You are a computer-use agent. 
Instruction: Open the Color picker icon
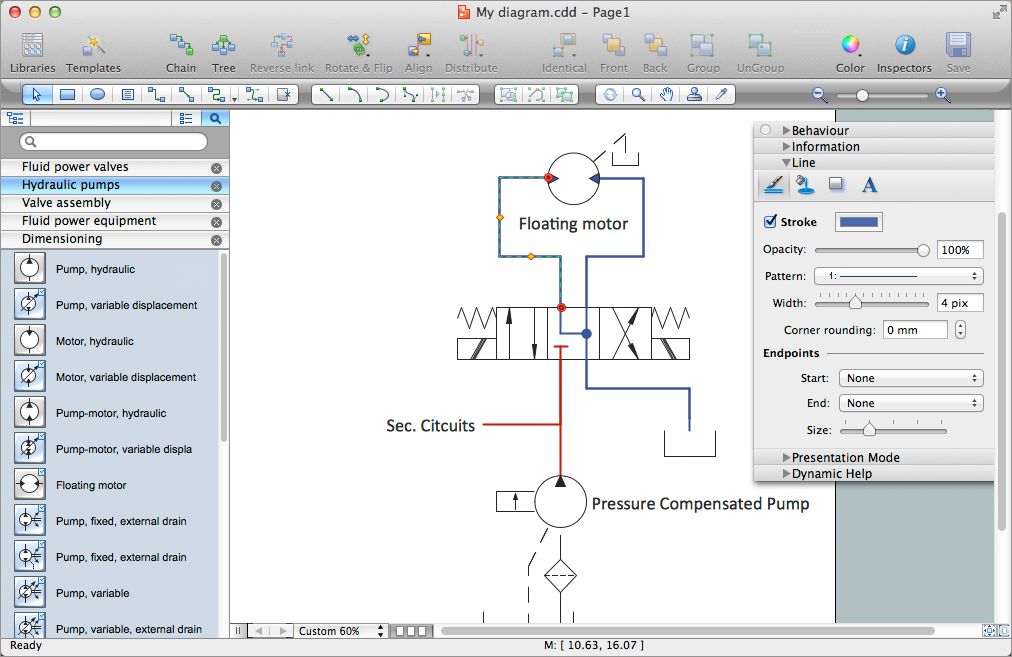pyautogui.click(x=850, y=52)
